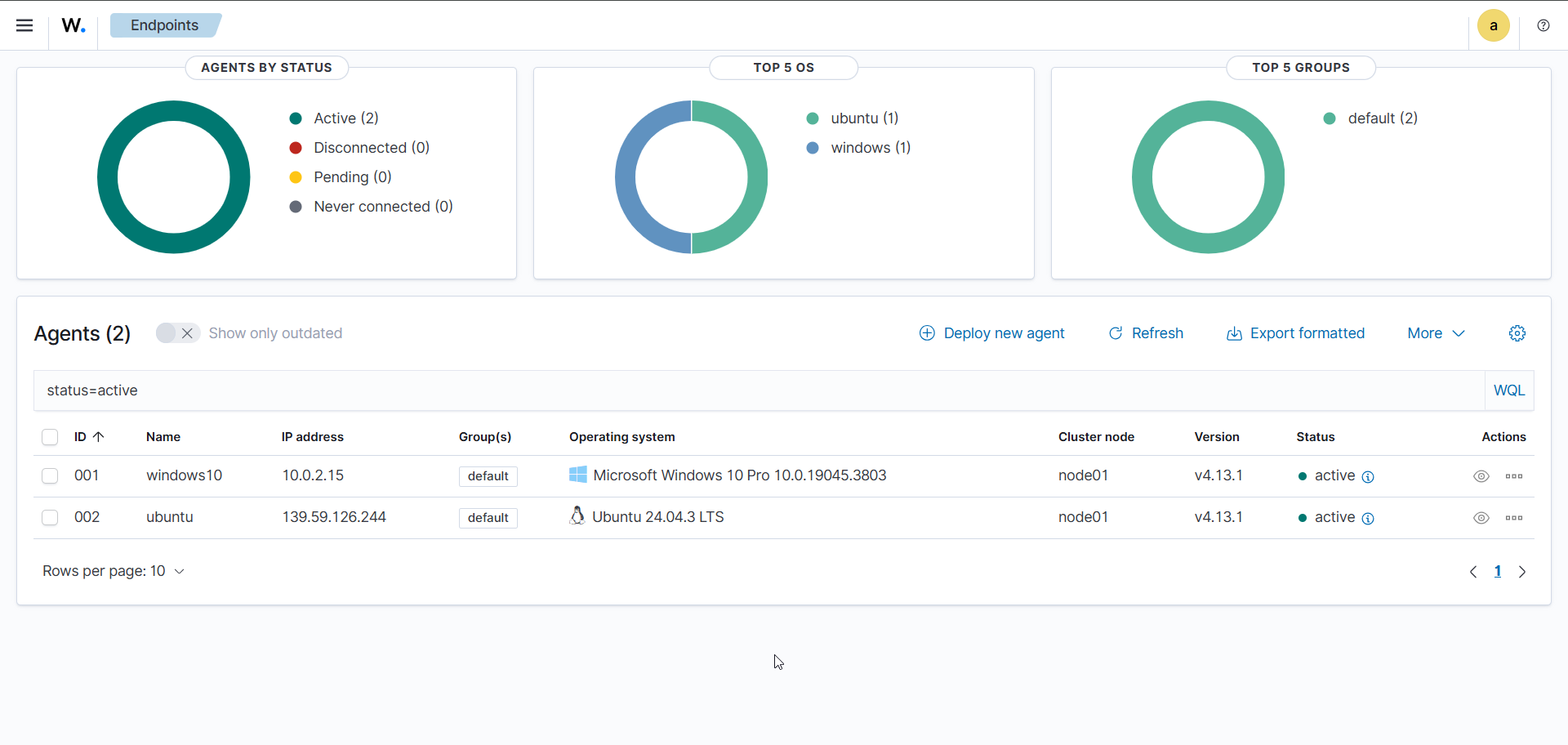Open the More dropdown menu
This screenshot has width=1568, height=745.
pos(1435,333)
